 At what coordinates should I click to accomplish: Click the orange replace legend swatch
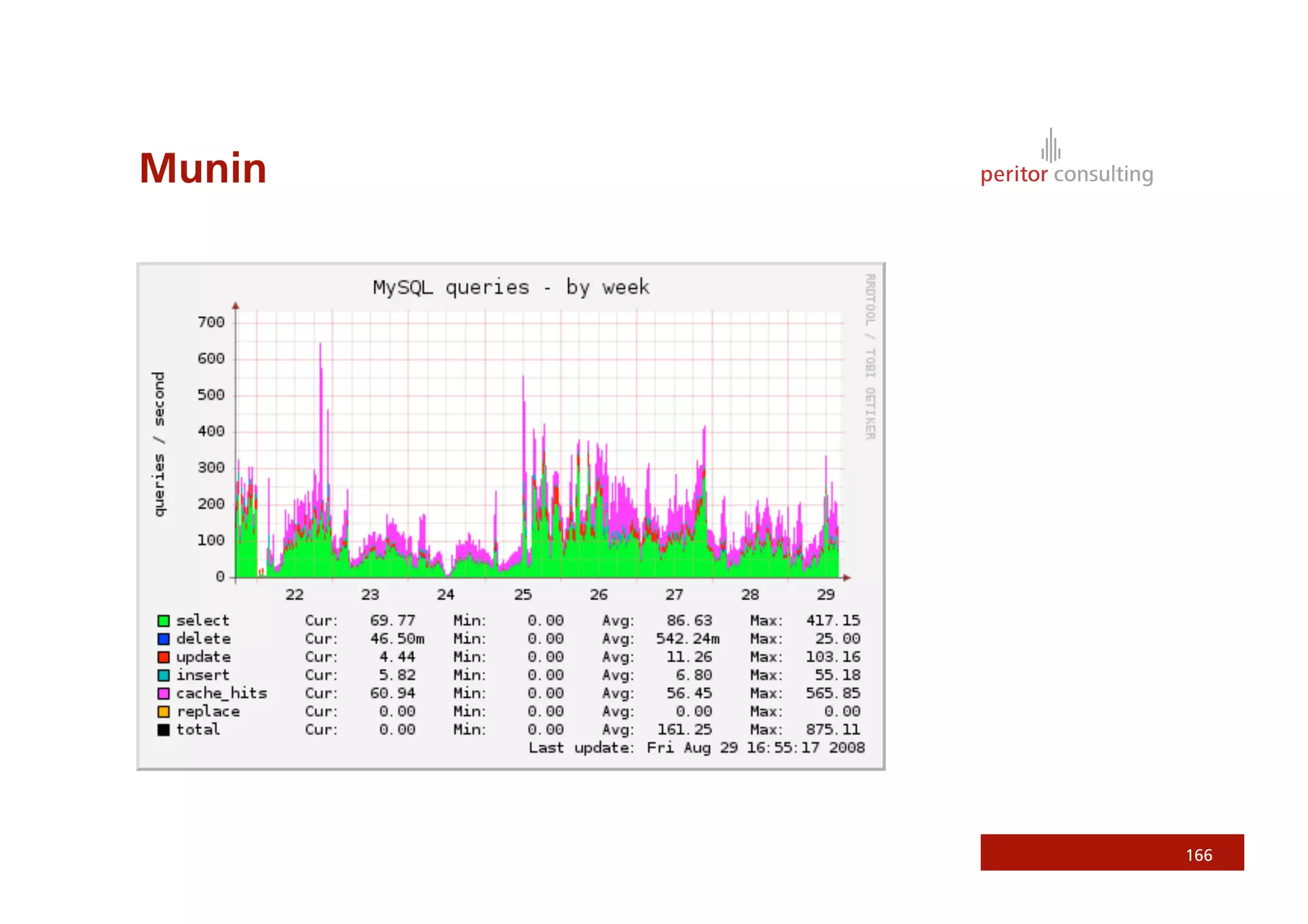(163, 711)
